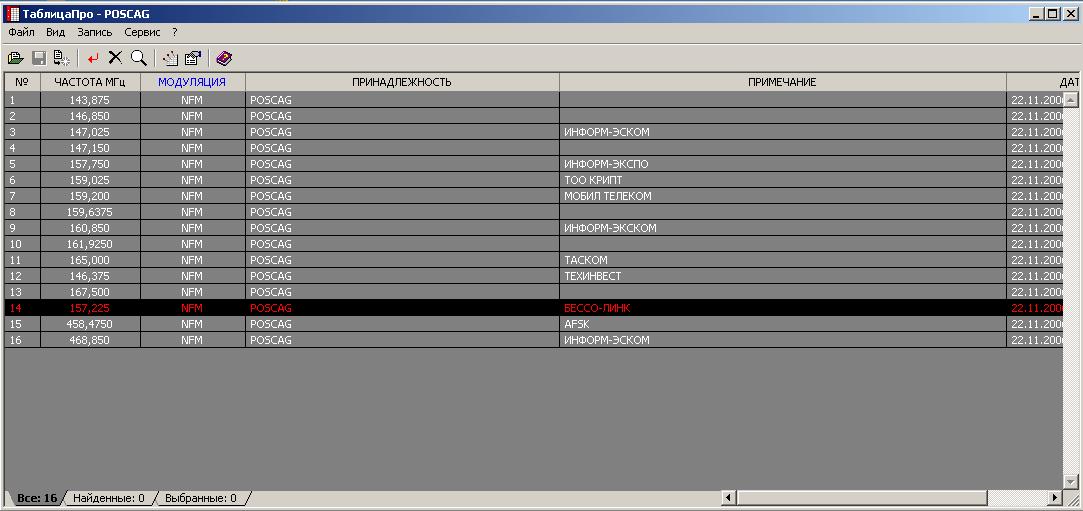
Task: Click note ТАСКОМ
Action: click(x=586, y=260)
